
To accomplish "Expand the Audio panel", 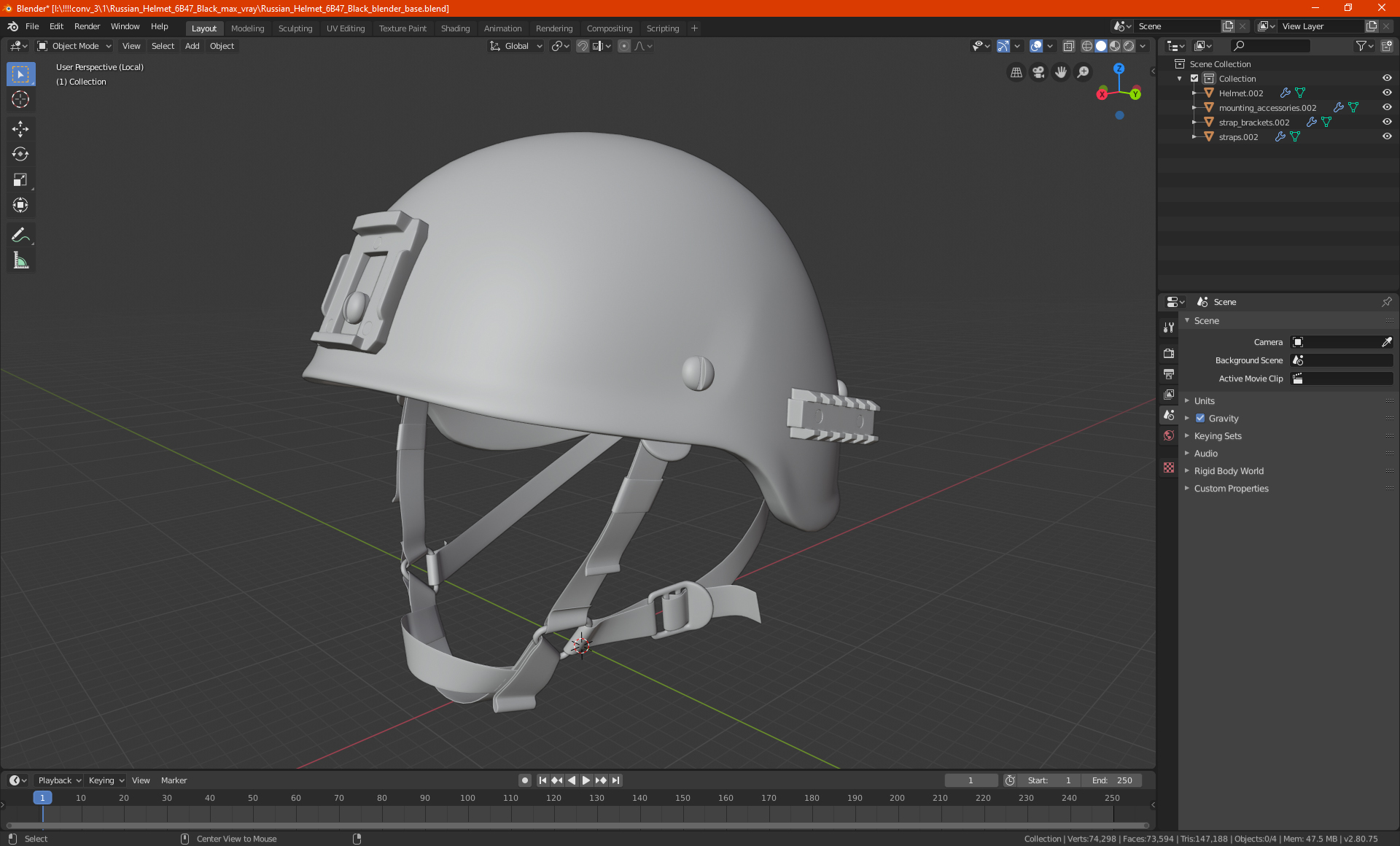I will click(x=1205, y=454).
